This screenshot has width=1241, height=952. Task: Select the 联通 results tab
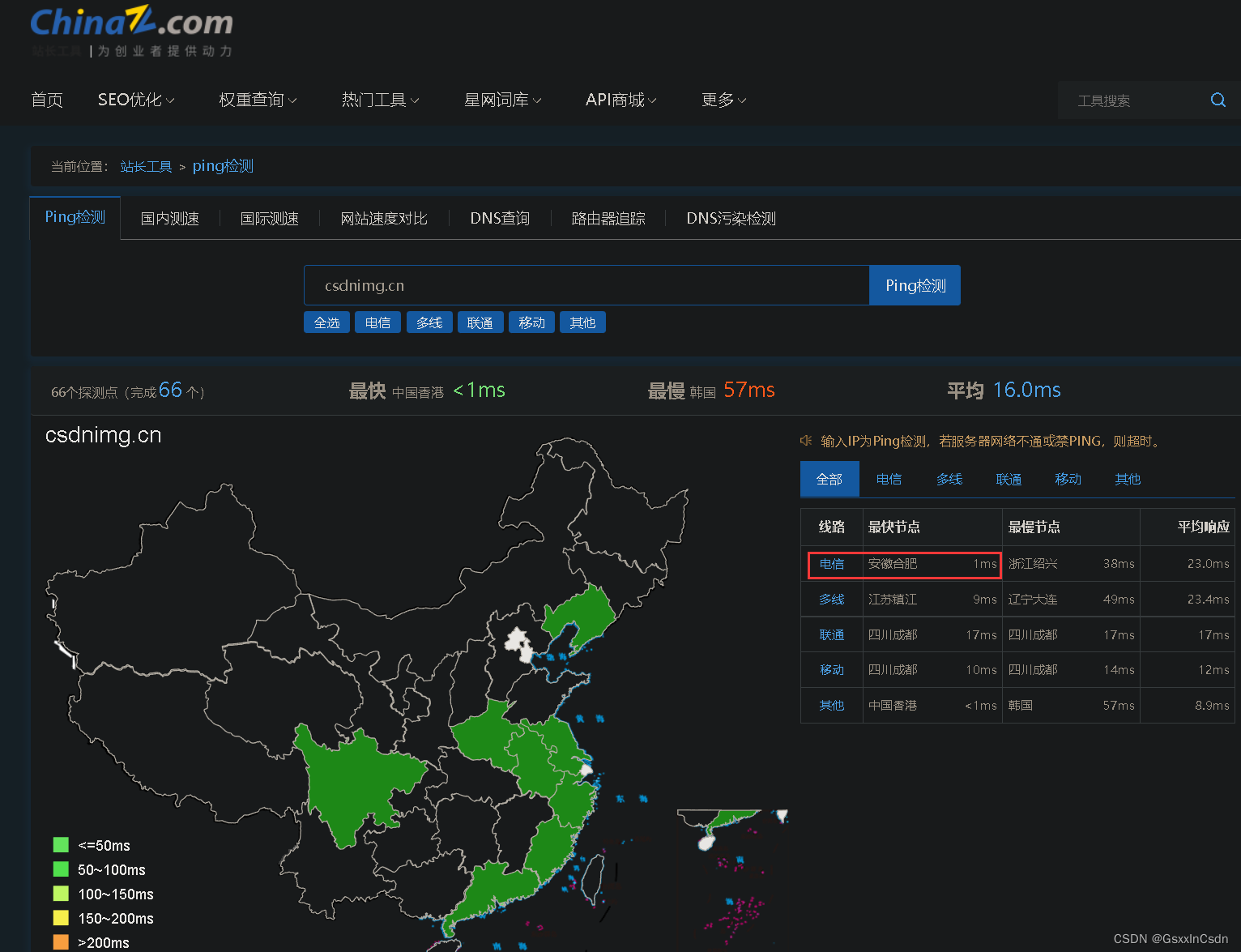(1009, 479)
